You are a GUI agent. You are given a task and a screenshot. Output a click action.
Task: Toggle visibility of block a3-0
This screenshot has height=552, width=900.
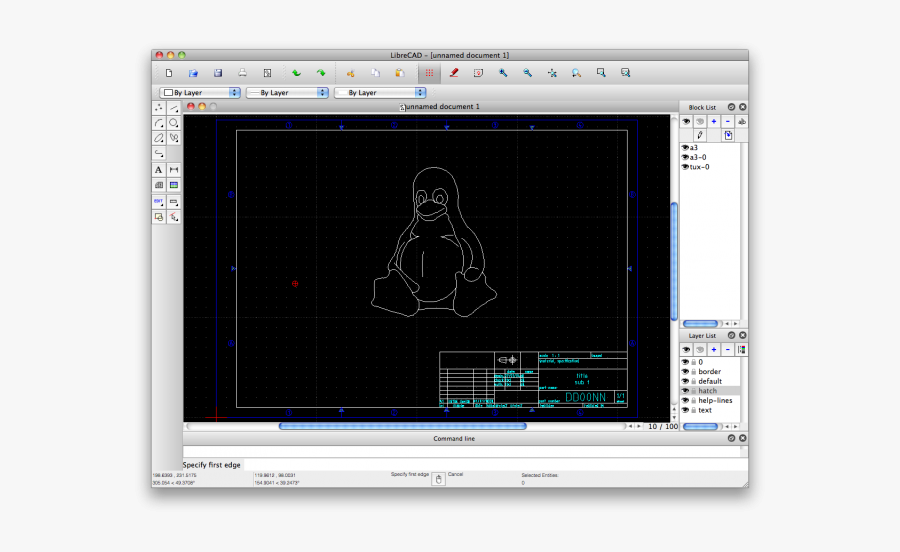[x=685, y=157]
